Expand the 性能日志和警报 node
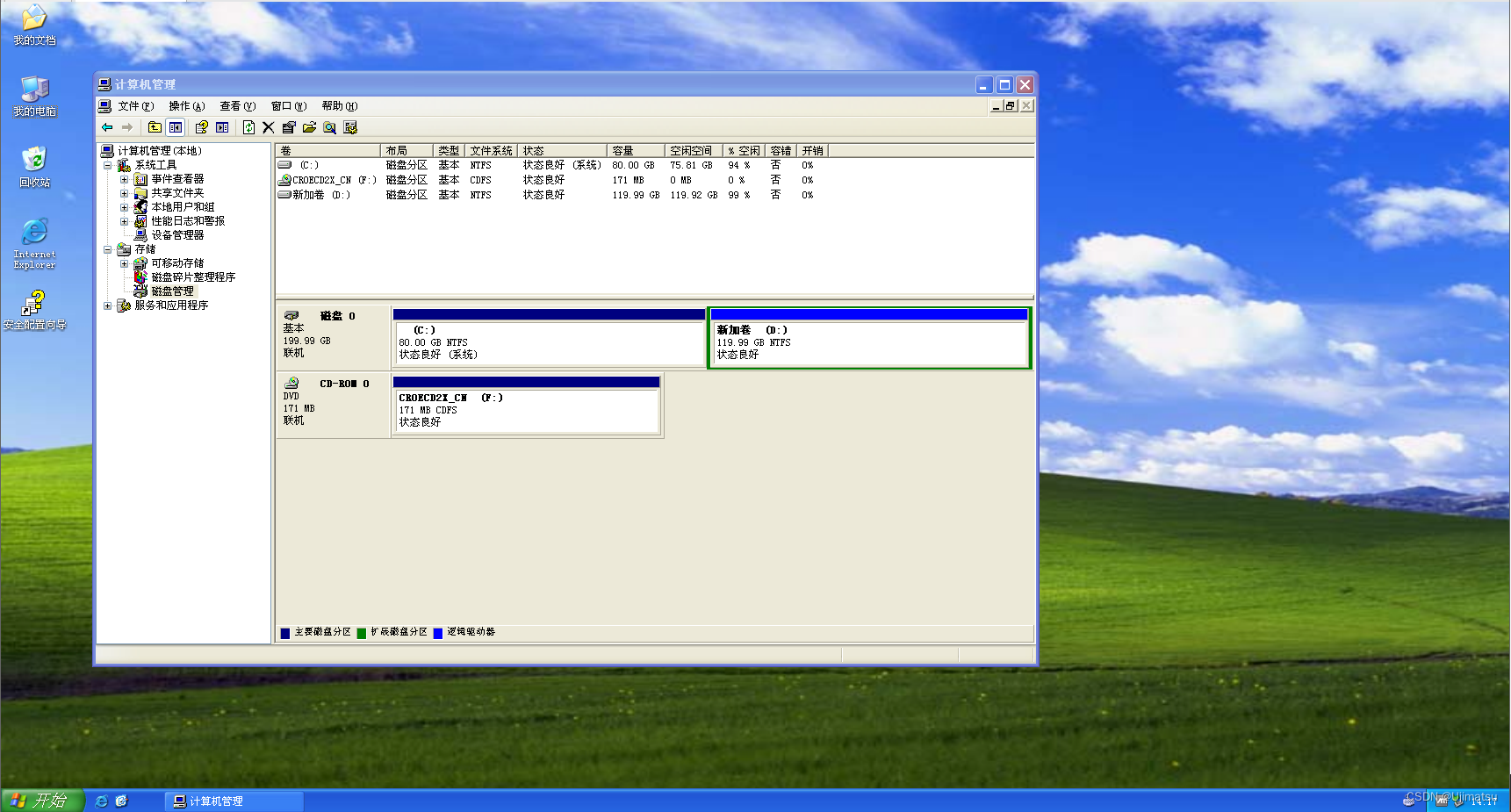 click(124, 221)
